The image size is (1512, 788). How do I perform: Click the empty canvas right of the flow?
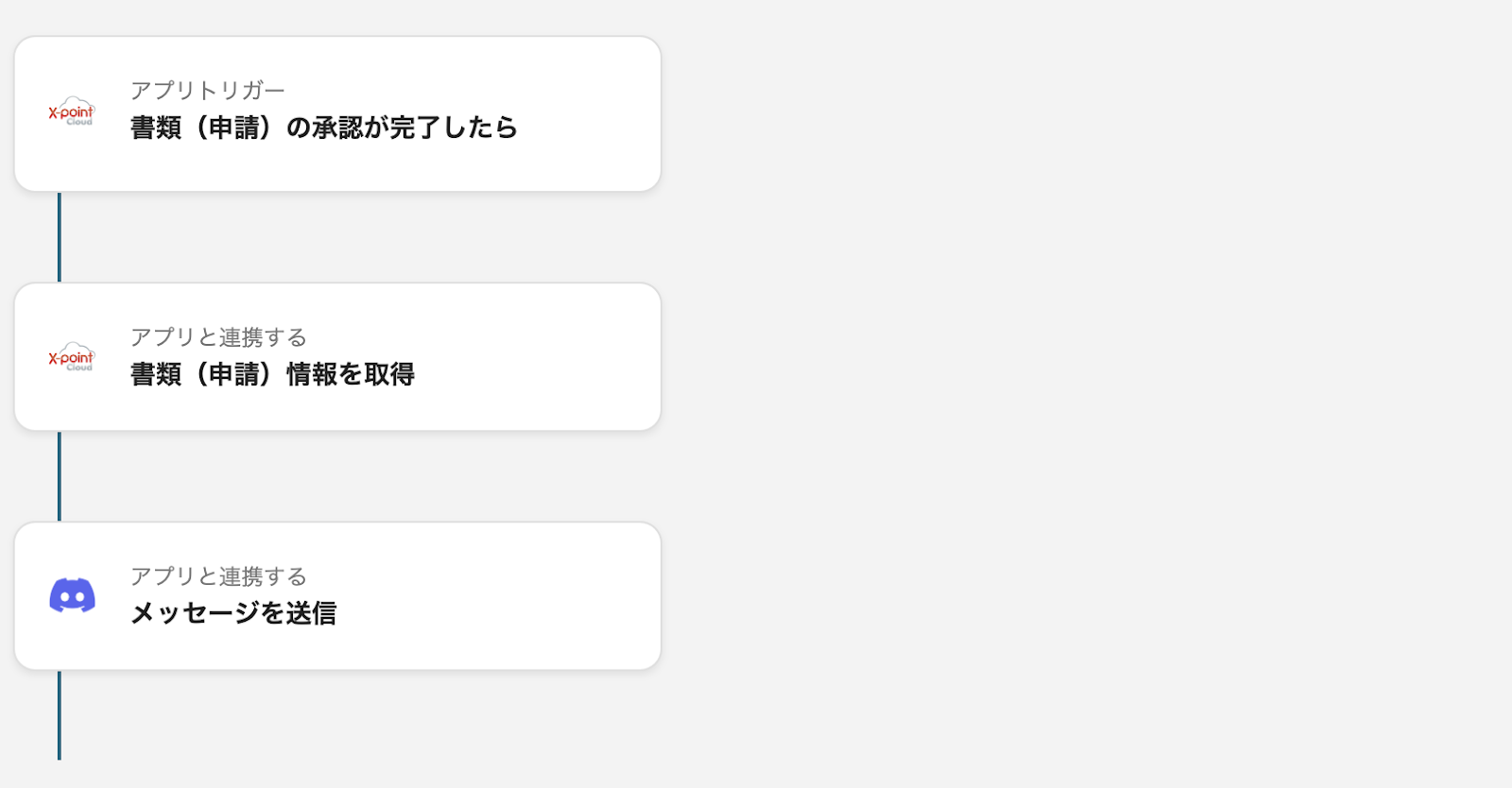(x=1087, y=397)
